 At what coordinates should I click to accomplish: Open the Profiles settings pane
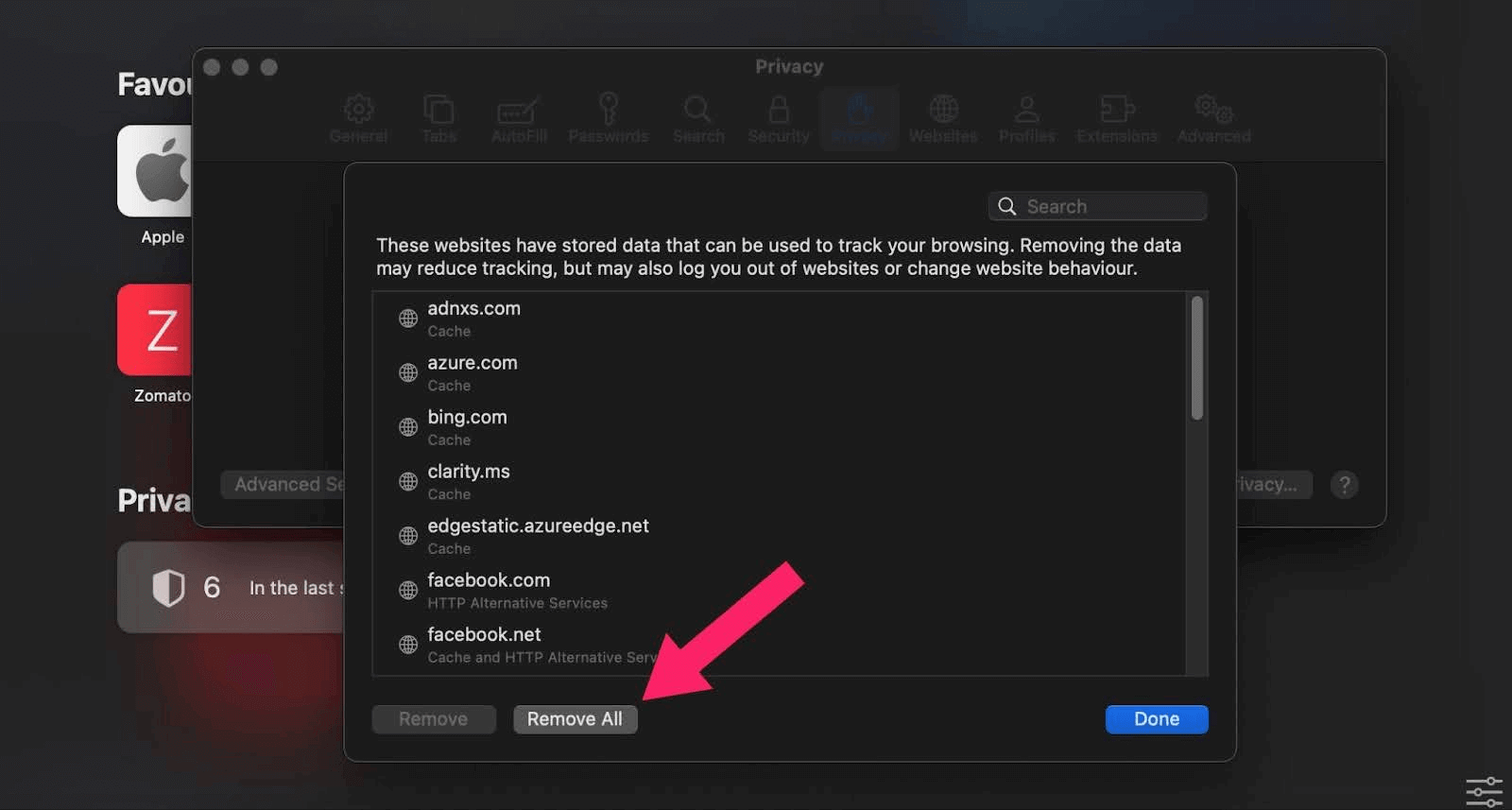click(x=1026, y=119)
